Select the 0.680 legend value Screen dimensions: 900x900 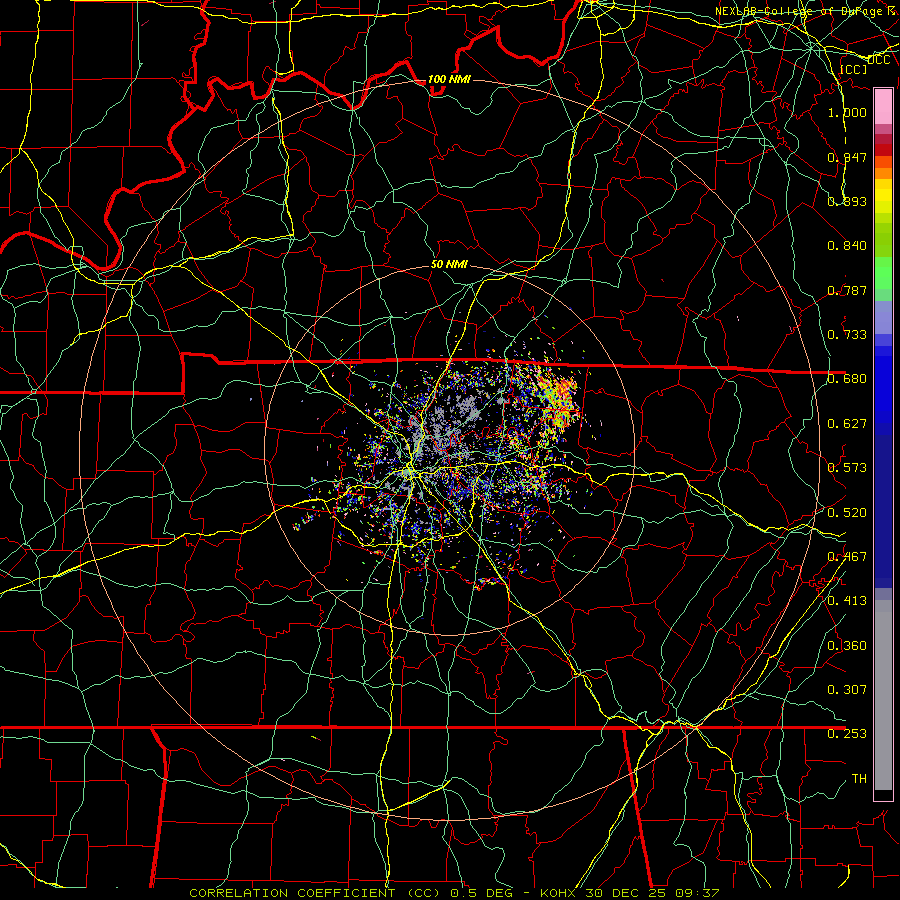847,379
